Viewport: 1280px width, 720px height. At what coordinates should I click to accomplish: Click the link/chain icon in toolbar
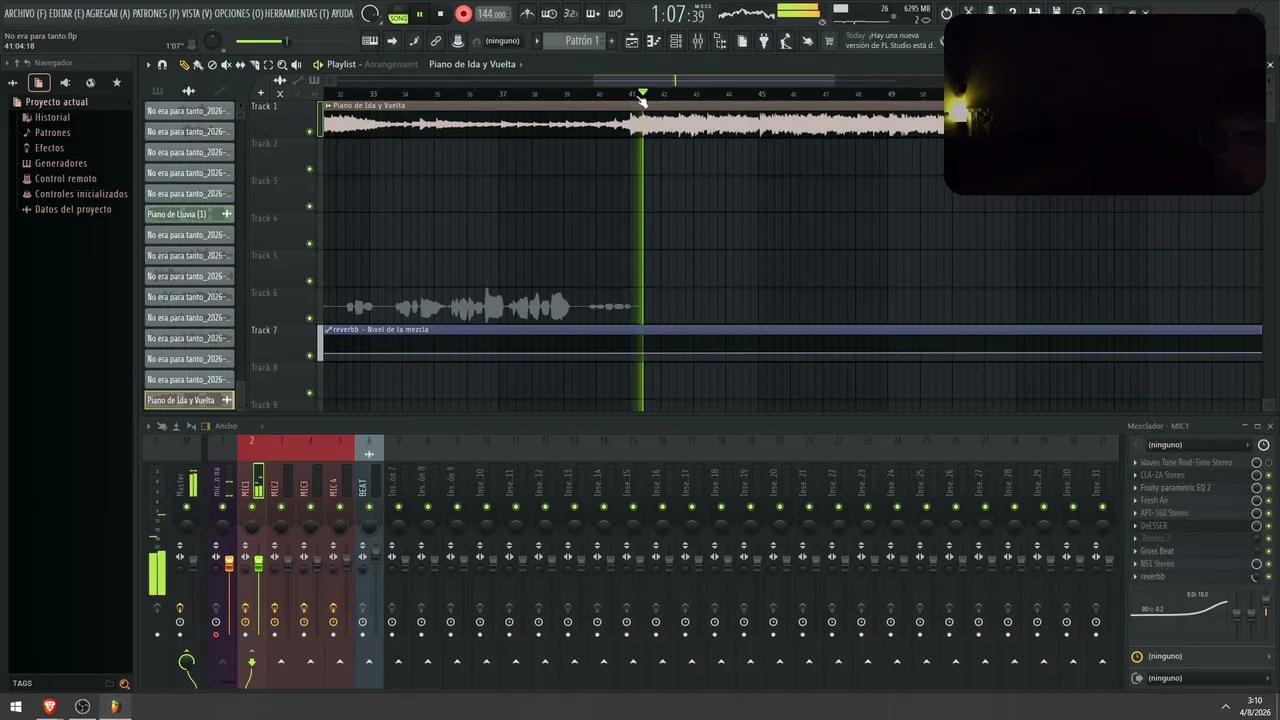coord(436,41)
